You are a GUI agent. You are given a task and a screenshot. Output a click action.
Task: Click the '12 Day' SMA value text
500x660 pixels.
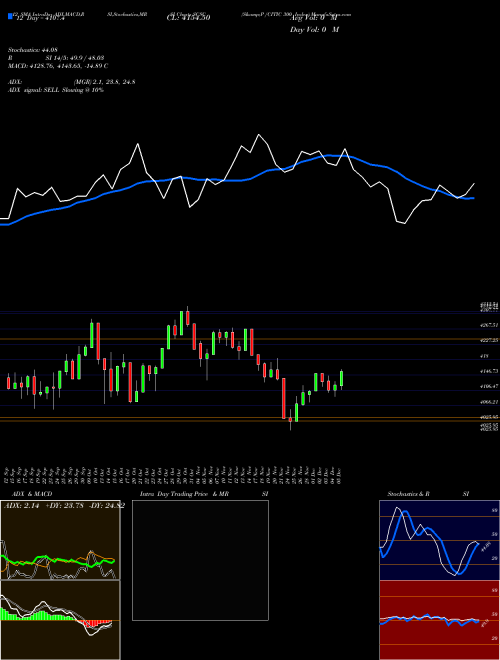(x=40, y=18)
